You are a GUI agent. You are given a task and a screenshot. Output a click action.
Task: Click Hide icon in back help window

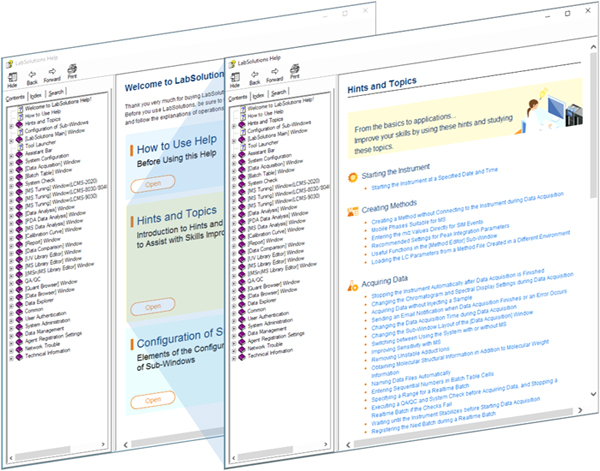click(x=12, y=78)
